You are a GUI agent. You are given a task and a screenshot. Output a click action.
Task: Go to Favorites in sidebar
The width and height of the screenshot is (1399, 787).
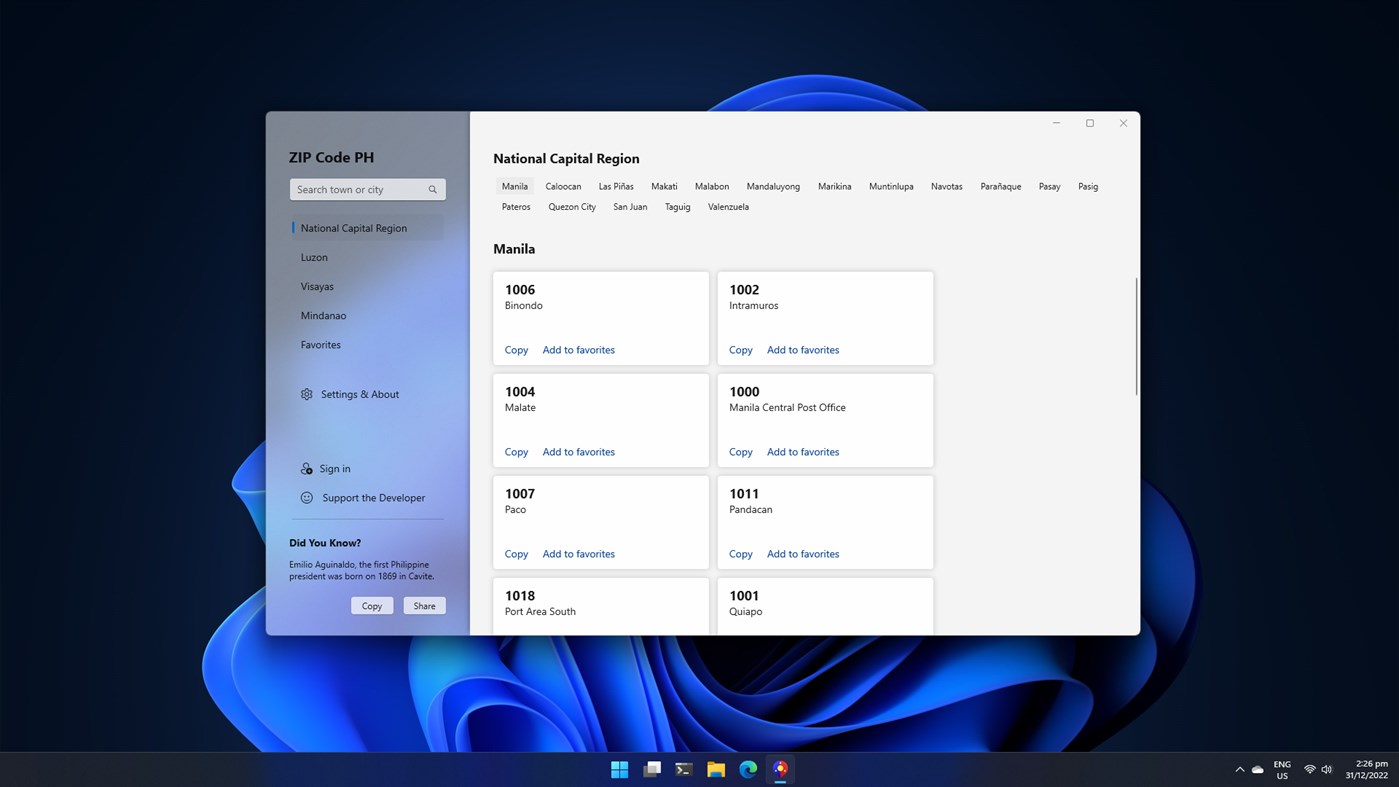[320, 345]
